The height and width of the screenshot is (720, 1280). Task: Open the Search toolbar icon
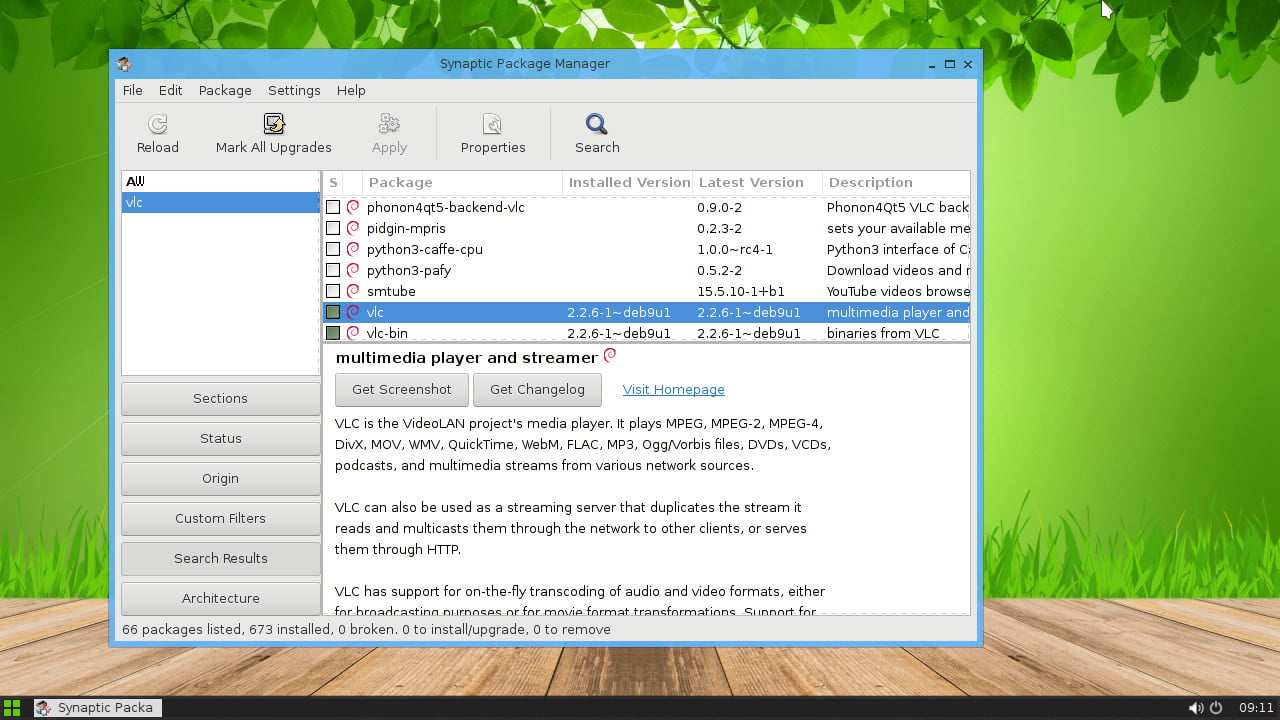click(597, 124)
